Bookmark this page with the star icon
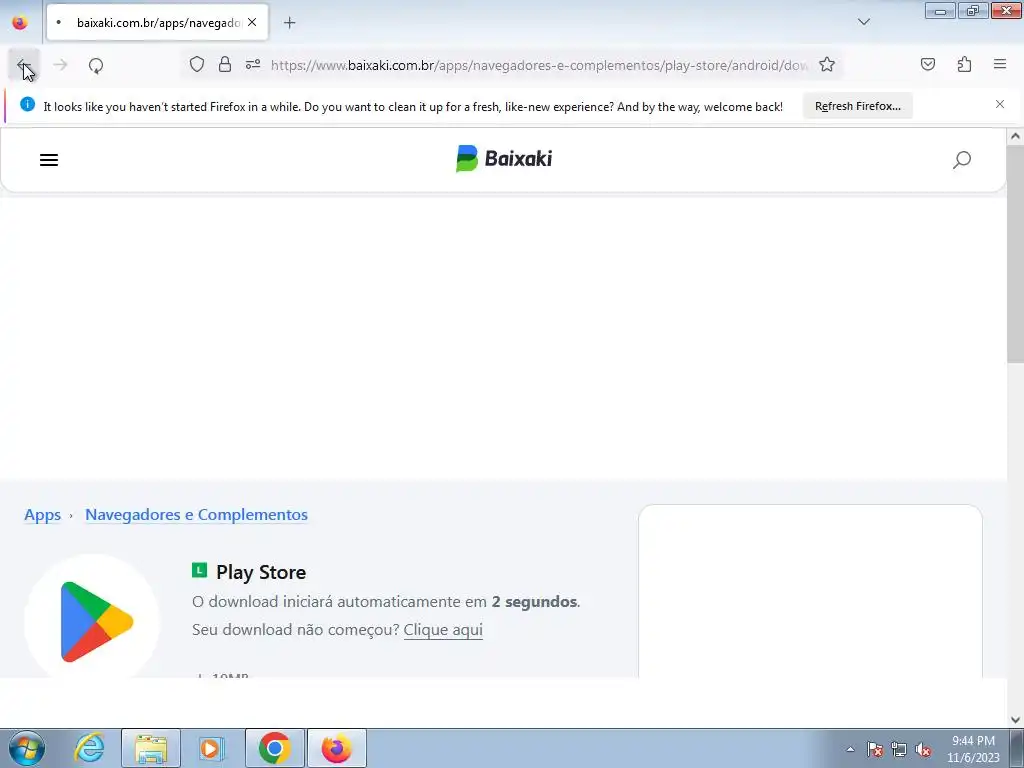Image resolution: width=1024 pixels, height=768 pixels. [827, 64]
